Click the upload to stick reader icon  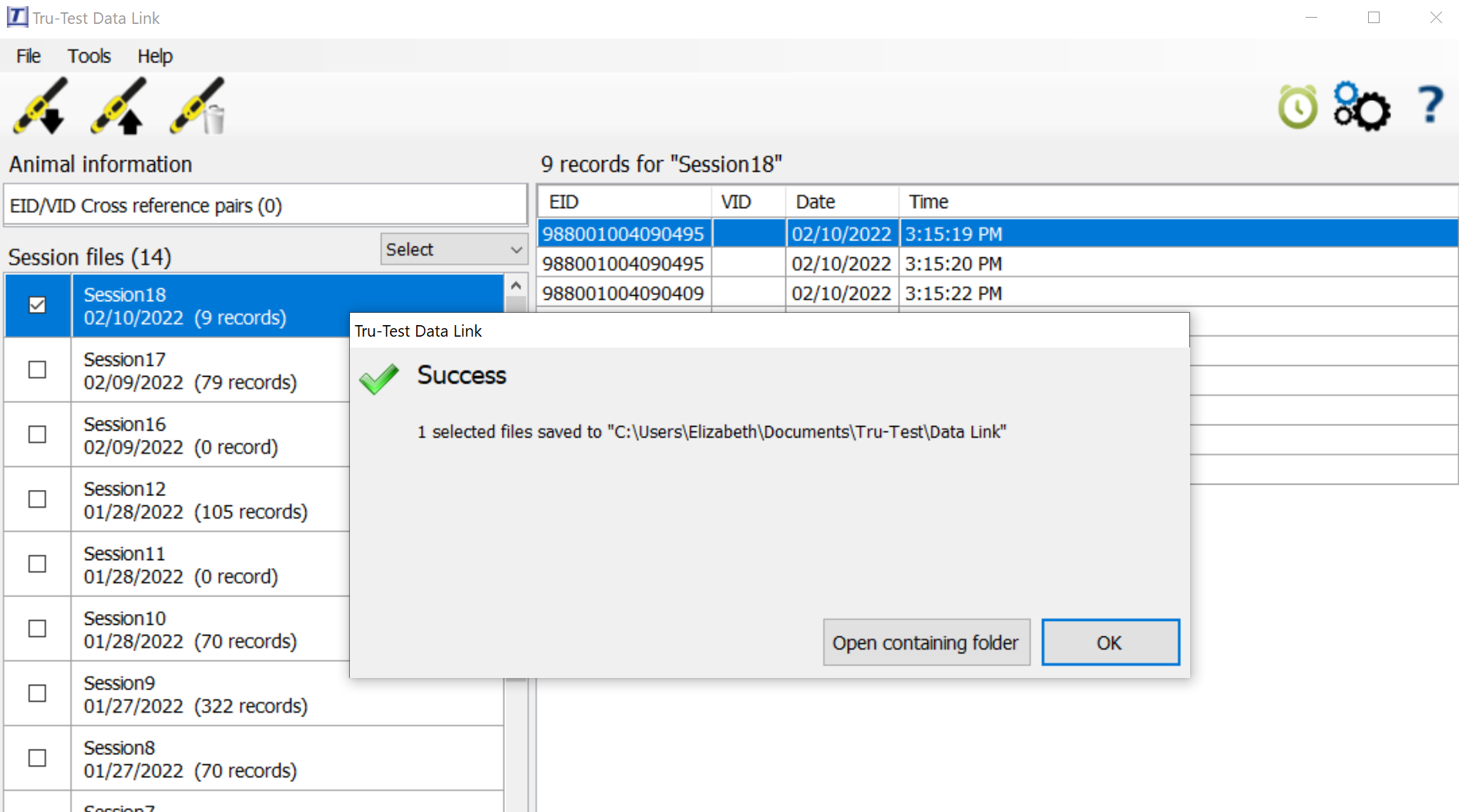click(119, 106)
